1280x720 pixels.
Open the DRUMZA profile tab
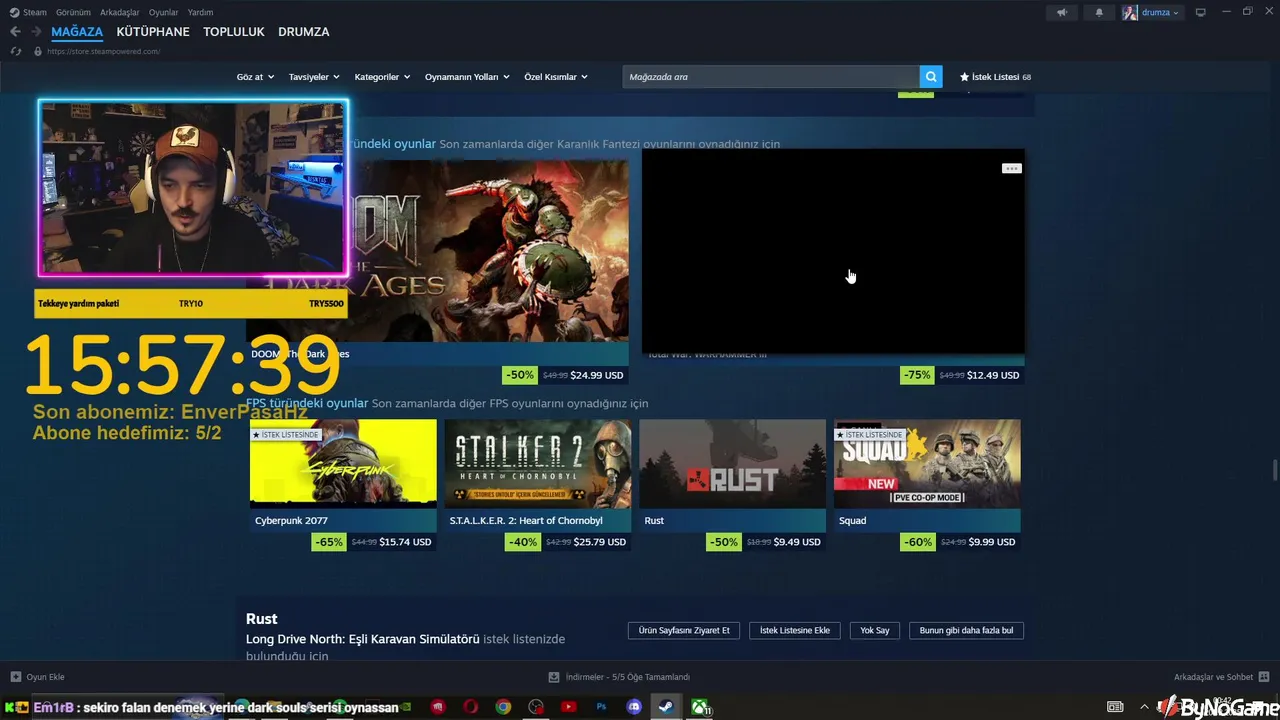[303, 32]
